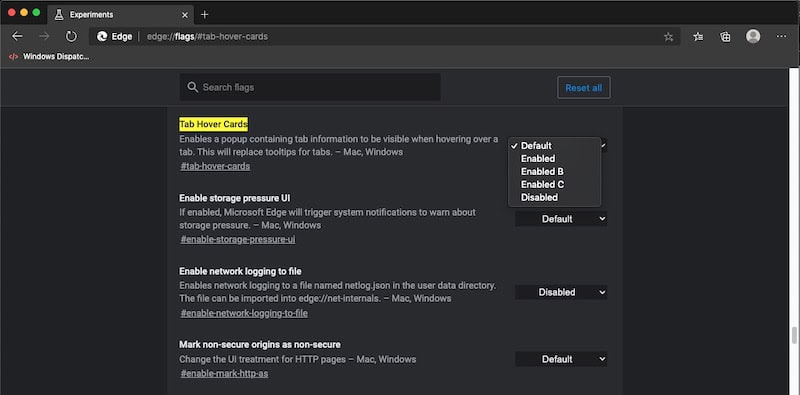Choose Default in the open dropdown list
The height and width of the screenshot is (395, 800).
[x=555, y=146]
